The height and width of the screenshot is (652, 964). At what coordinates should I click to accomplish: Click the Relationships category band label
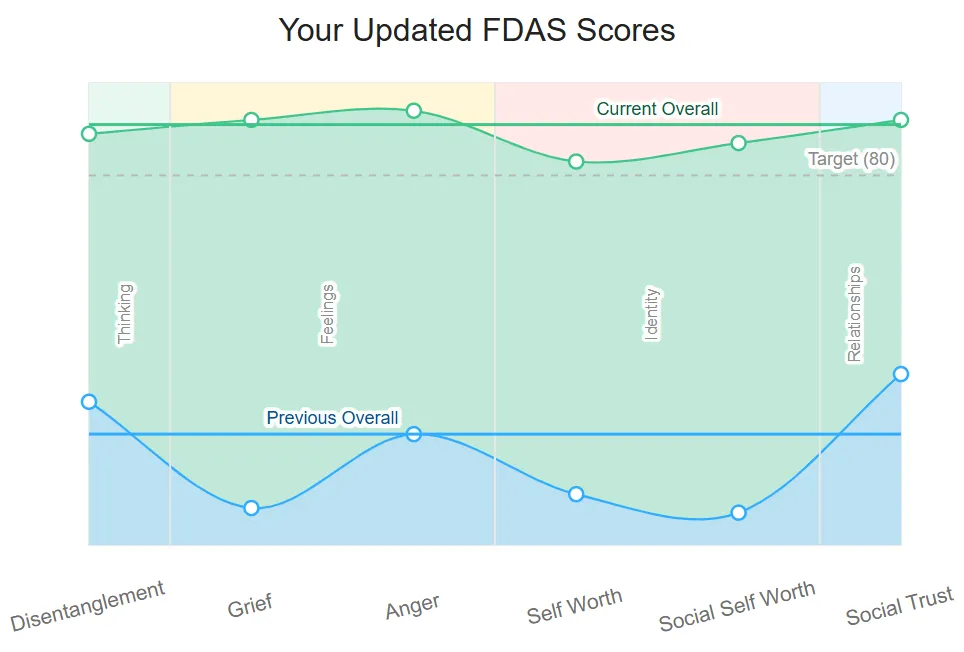[854, 314]
